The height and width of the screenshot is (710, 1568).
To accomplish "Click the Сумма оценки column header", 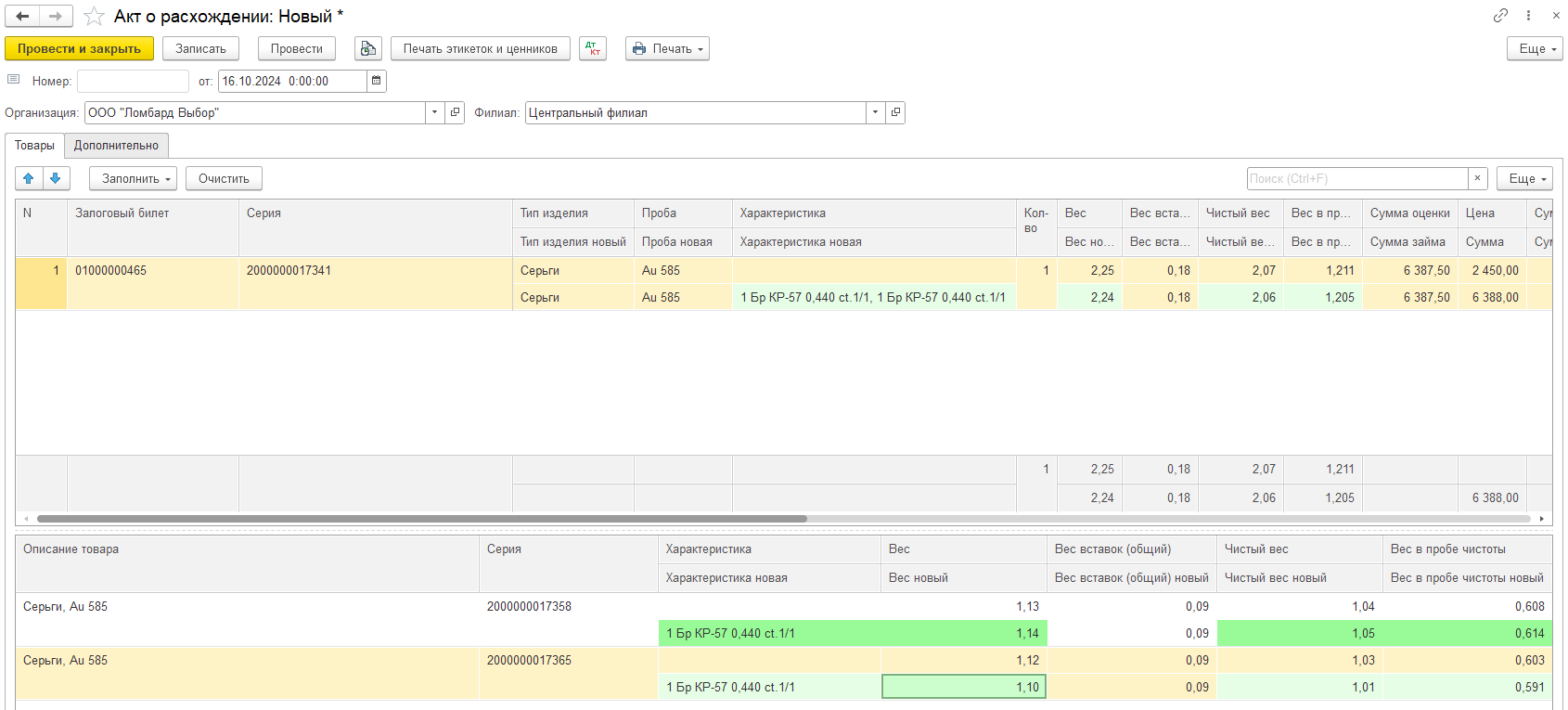I will 1409,213.
